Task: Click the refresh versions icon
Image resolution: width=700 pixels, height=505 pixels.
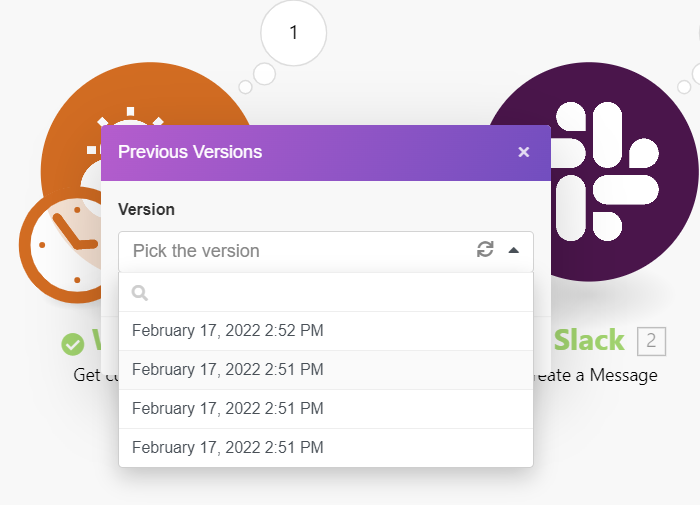Action: coord(485,250)
